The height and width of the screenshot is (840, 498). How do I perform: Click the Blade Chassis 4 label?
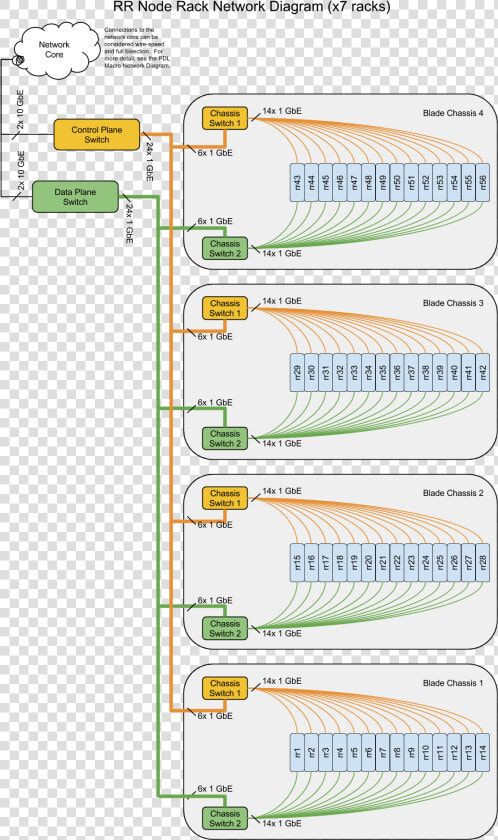453,113
